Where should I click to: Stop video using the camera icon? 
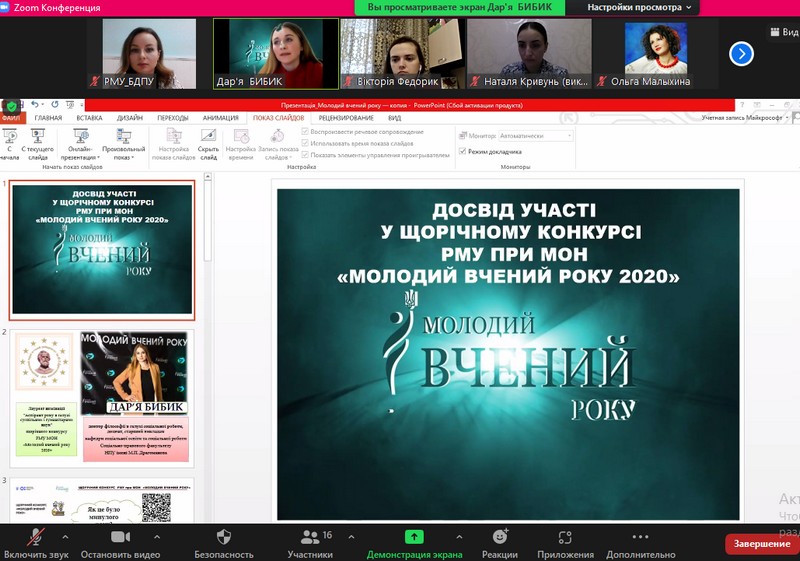120,537
